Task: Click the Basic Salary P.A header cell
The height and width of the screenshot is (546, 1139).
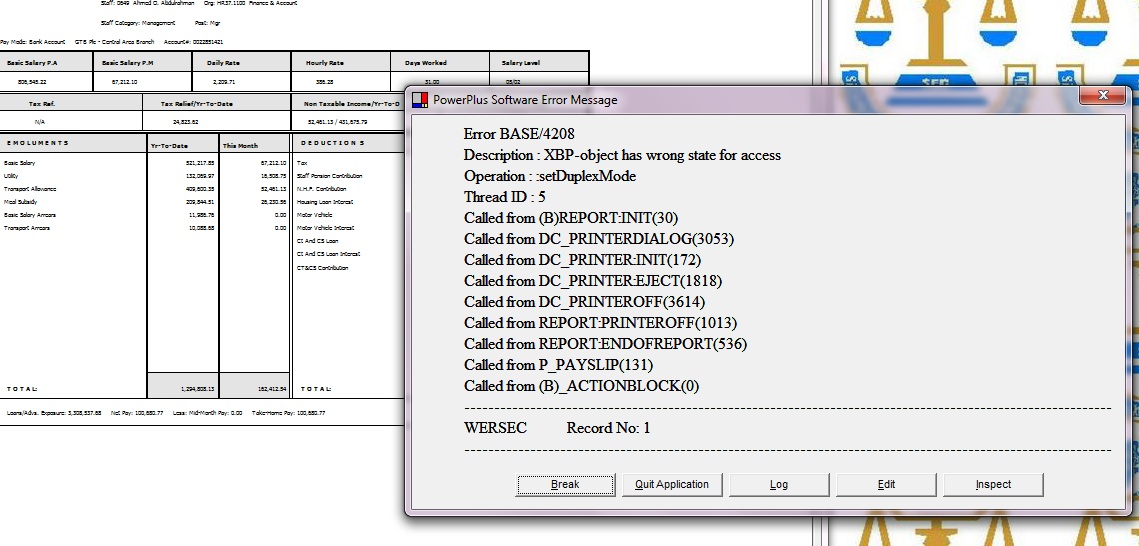Action: [x=32, y=63]
